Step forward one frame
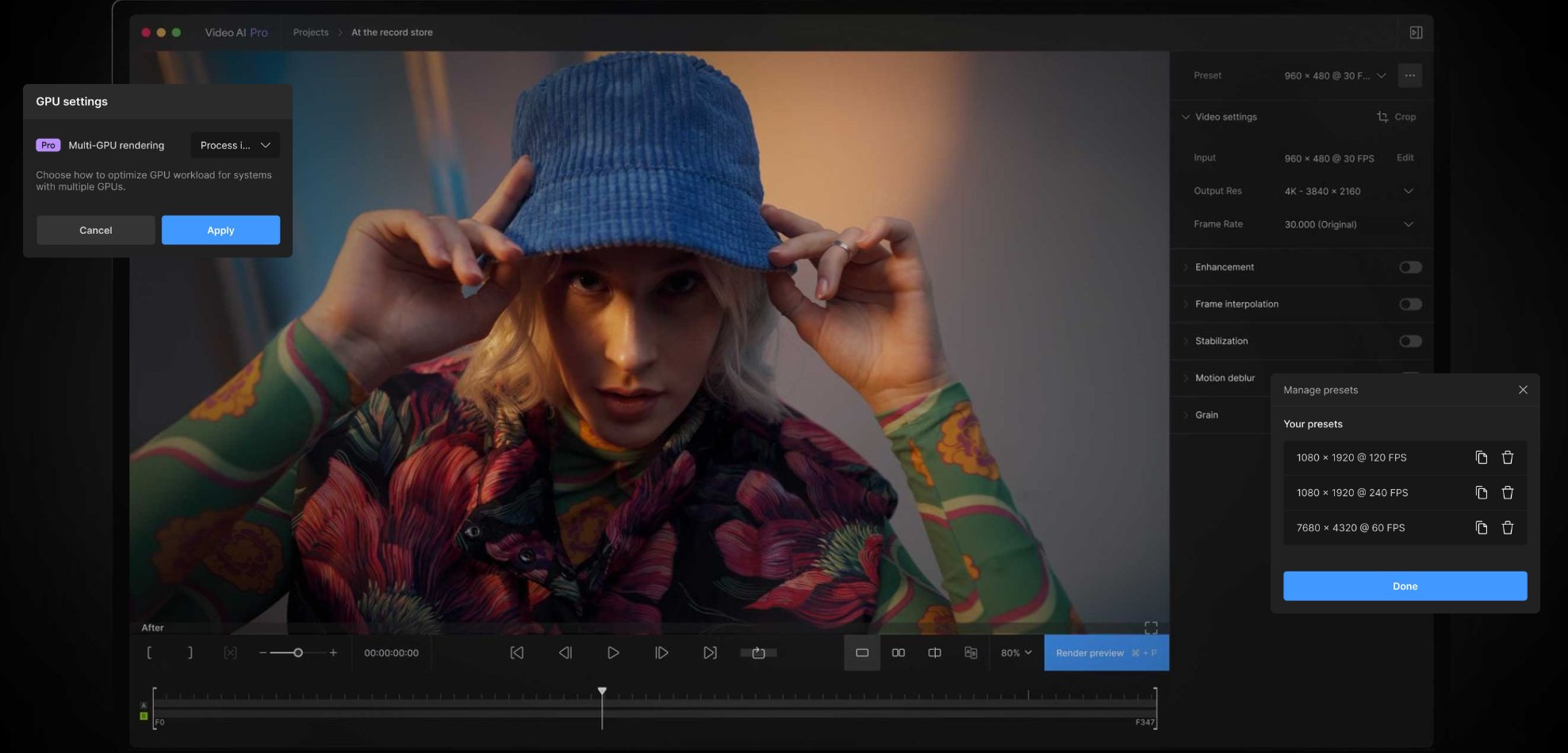Viewport: 1568px width, 753px height. tap(661, 652)
